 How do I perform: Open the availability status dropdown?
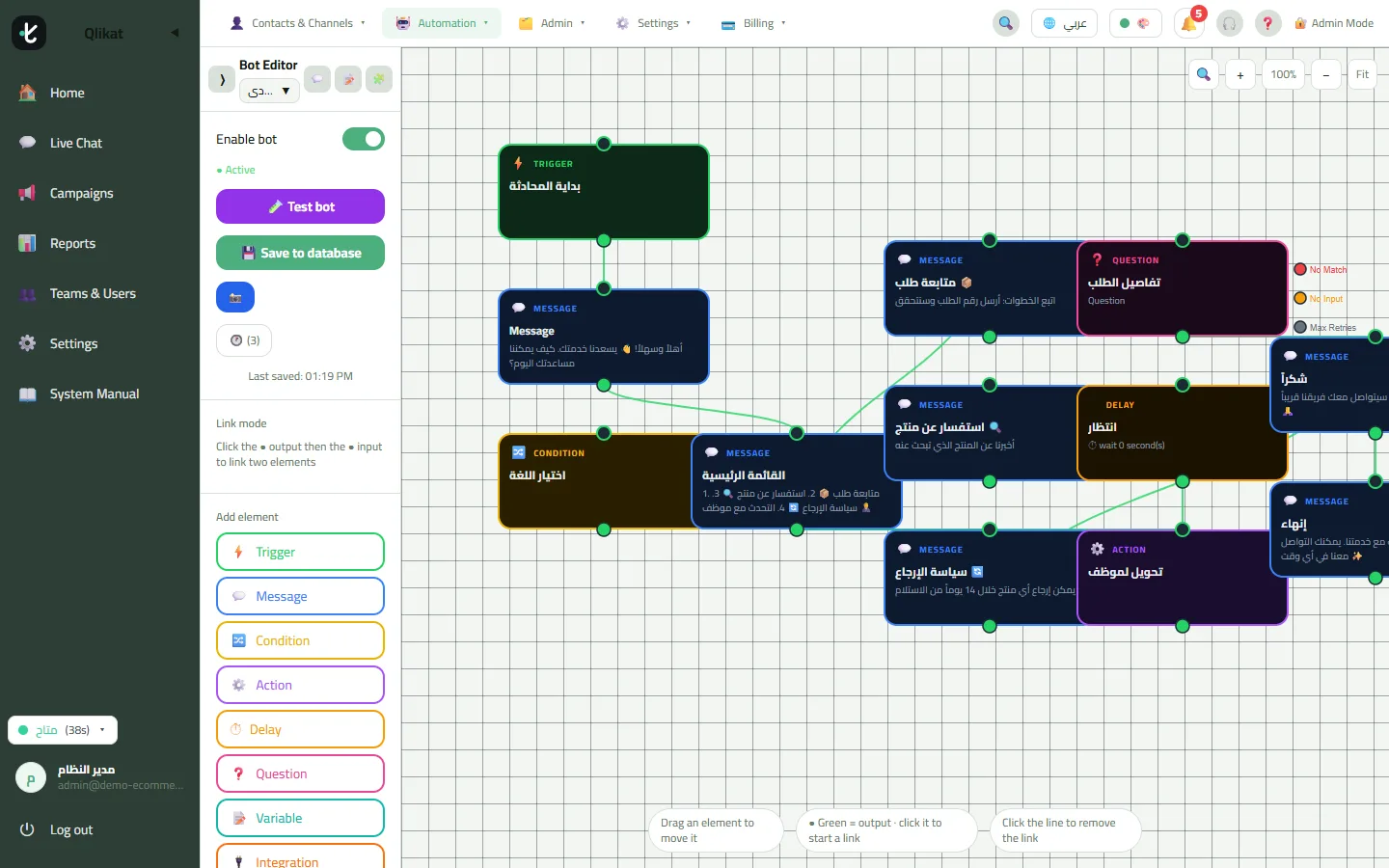click(x=63, y=730)
